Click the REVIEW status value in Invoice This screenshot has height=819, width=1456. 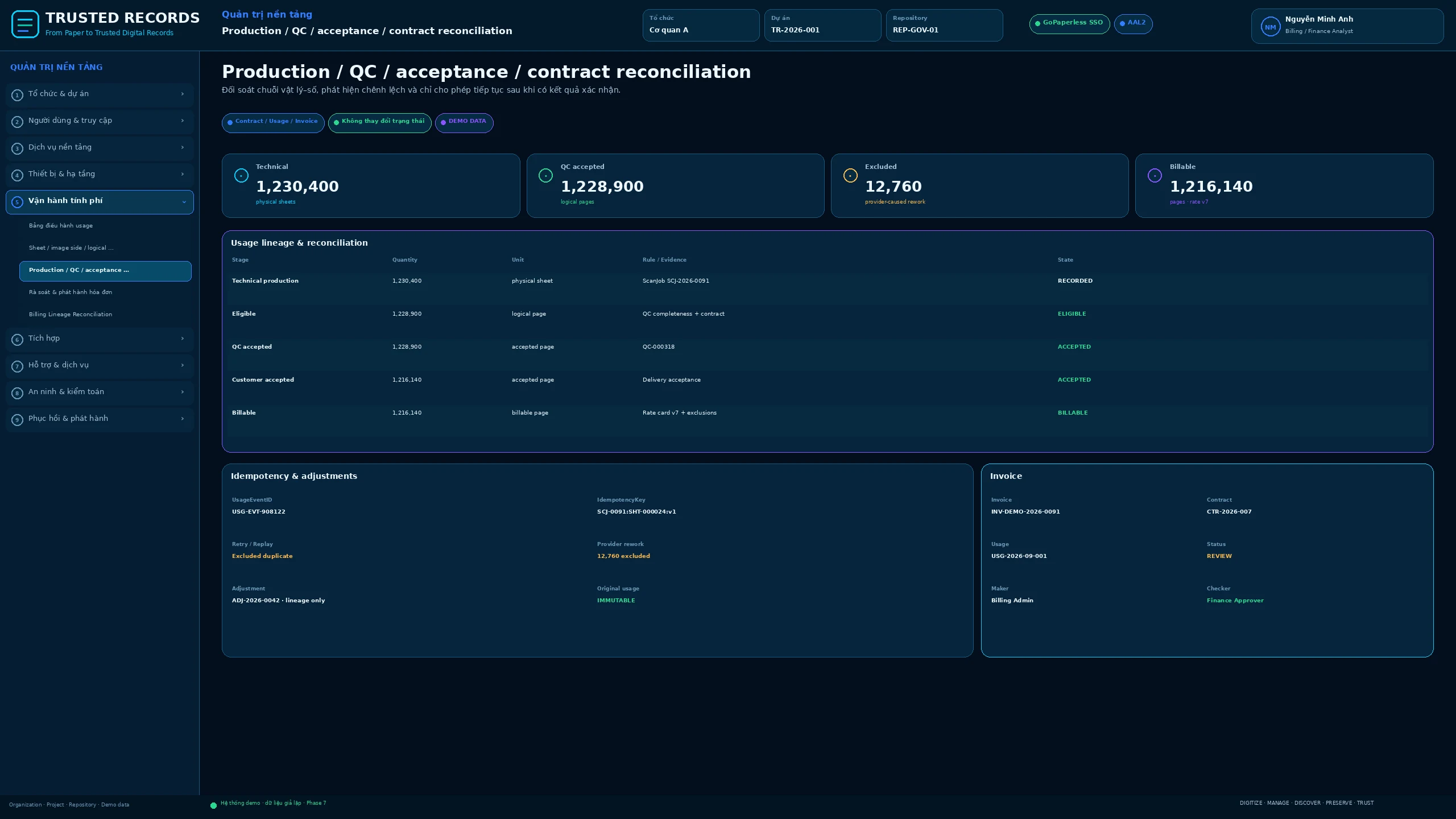point(1219,556)
